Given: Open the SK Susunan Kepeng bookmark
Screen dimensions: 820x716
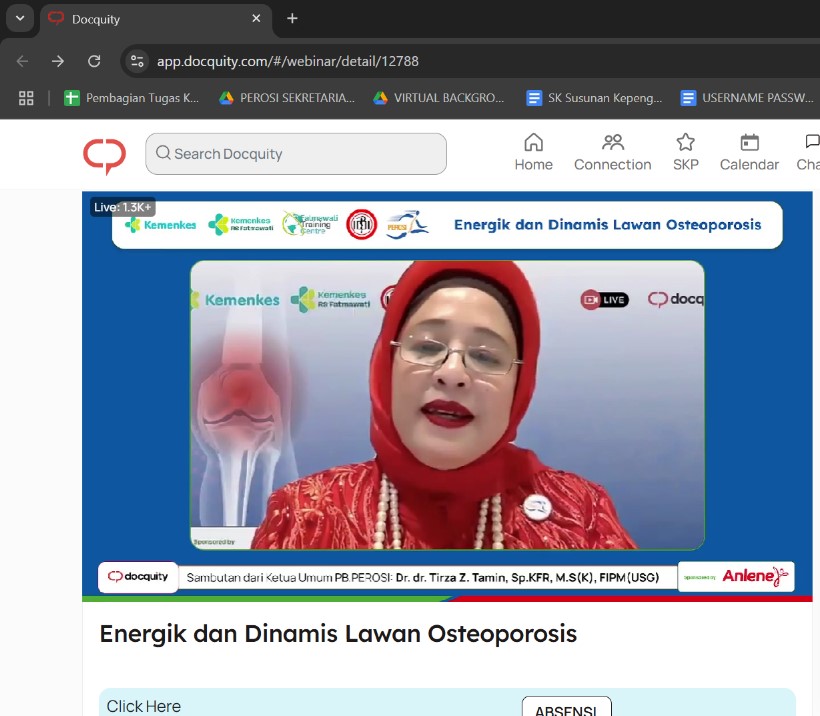Looking at the screenshot, I should 595,98.
